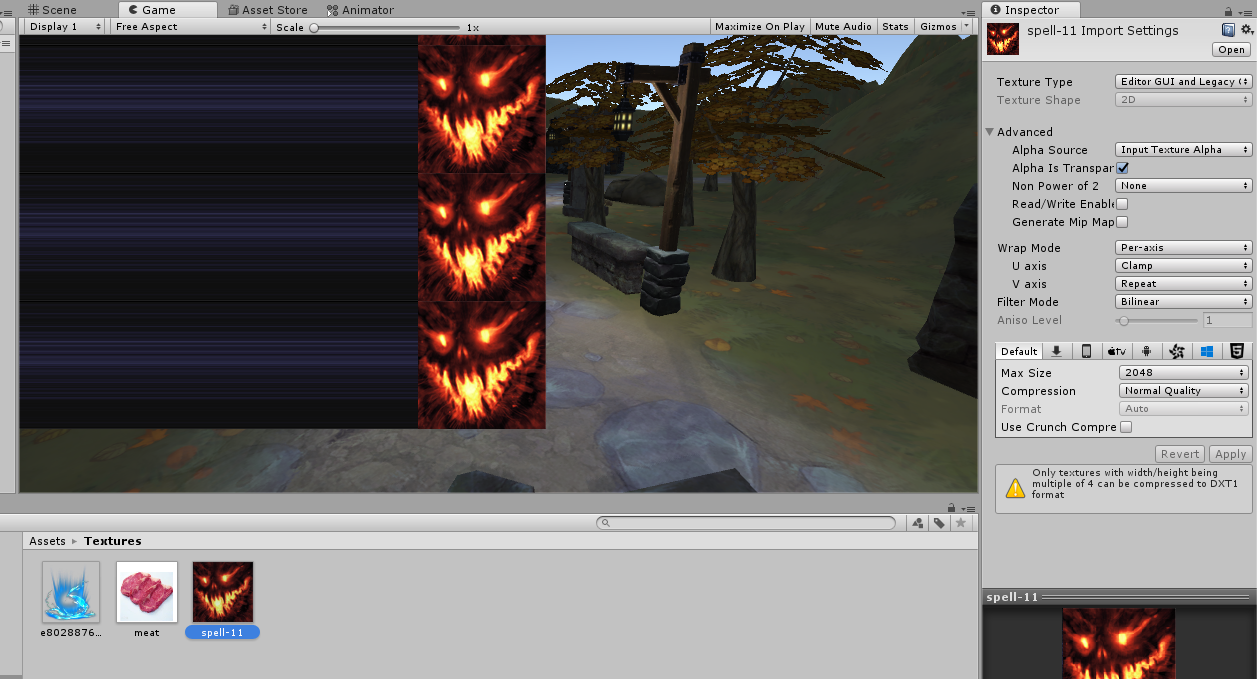Image resolution: width=1257 pixels, height=679 pixels.
Task: Toggle the Project panel lock icon
Action: pos(951,508)
